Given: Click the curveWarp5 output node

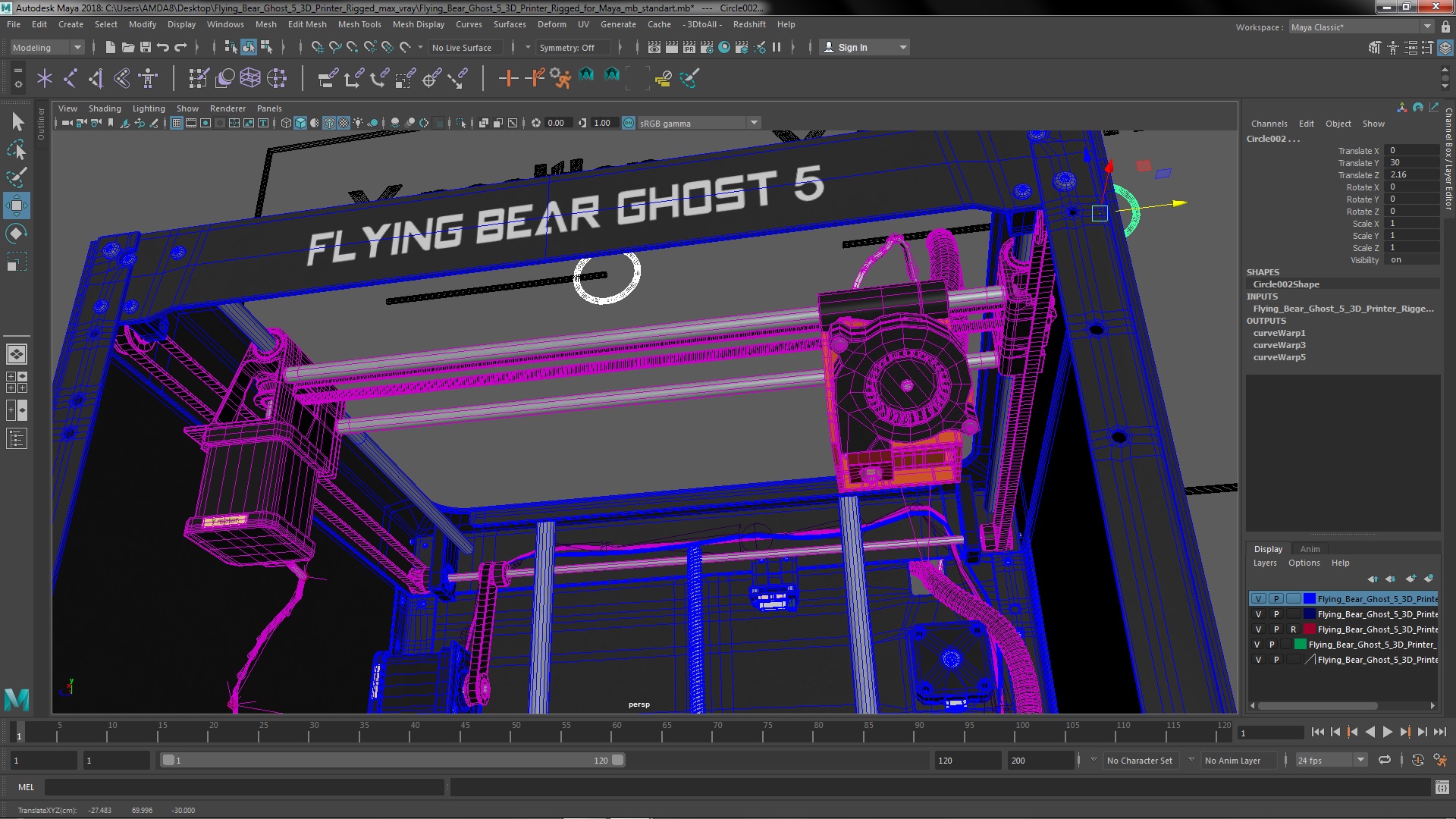Looking at the screenshot, I should pos(1279,357).
